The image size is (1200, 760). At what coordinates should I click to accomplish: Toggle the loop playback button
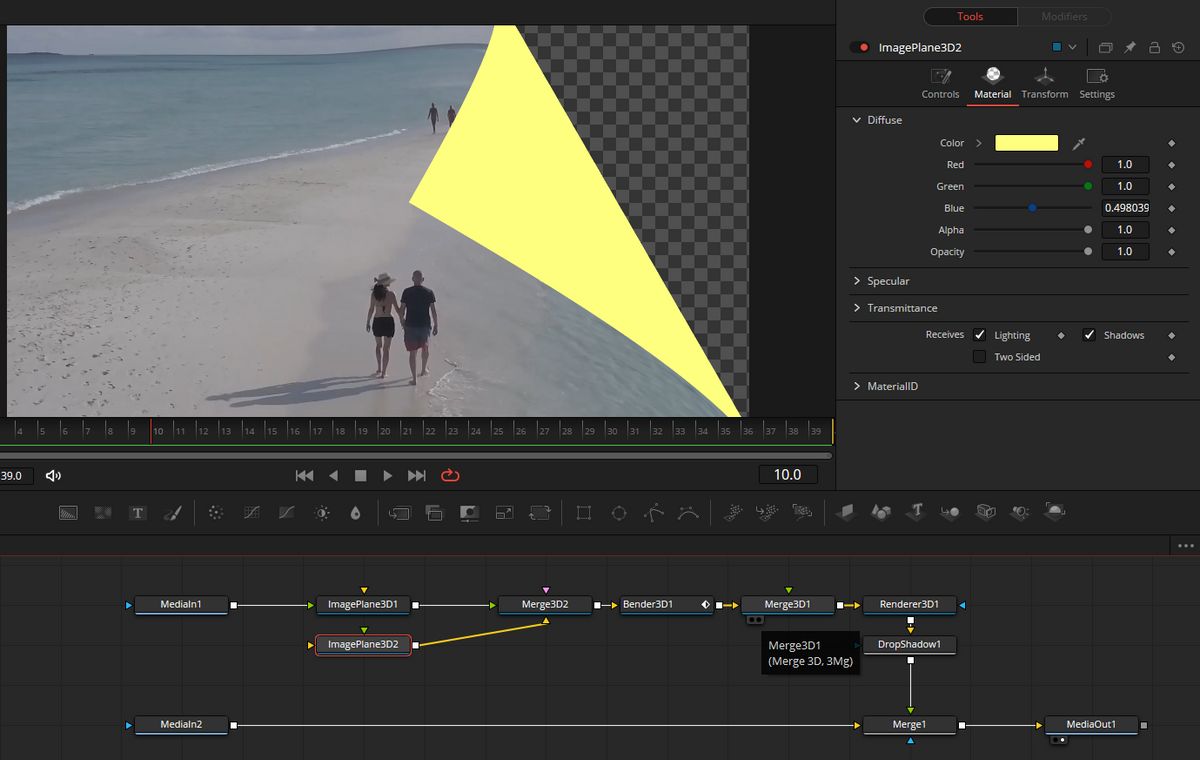pyautogui.click(x=450, y=476)
